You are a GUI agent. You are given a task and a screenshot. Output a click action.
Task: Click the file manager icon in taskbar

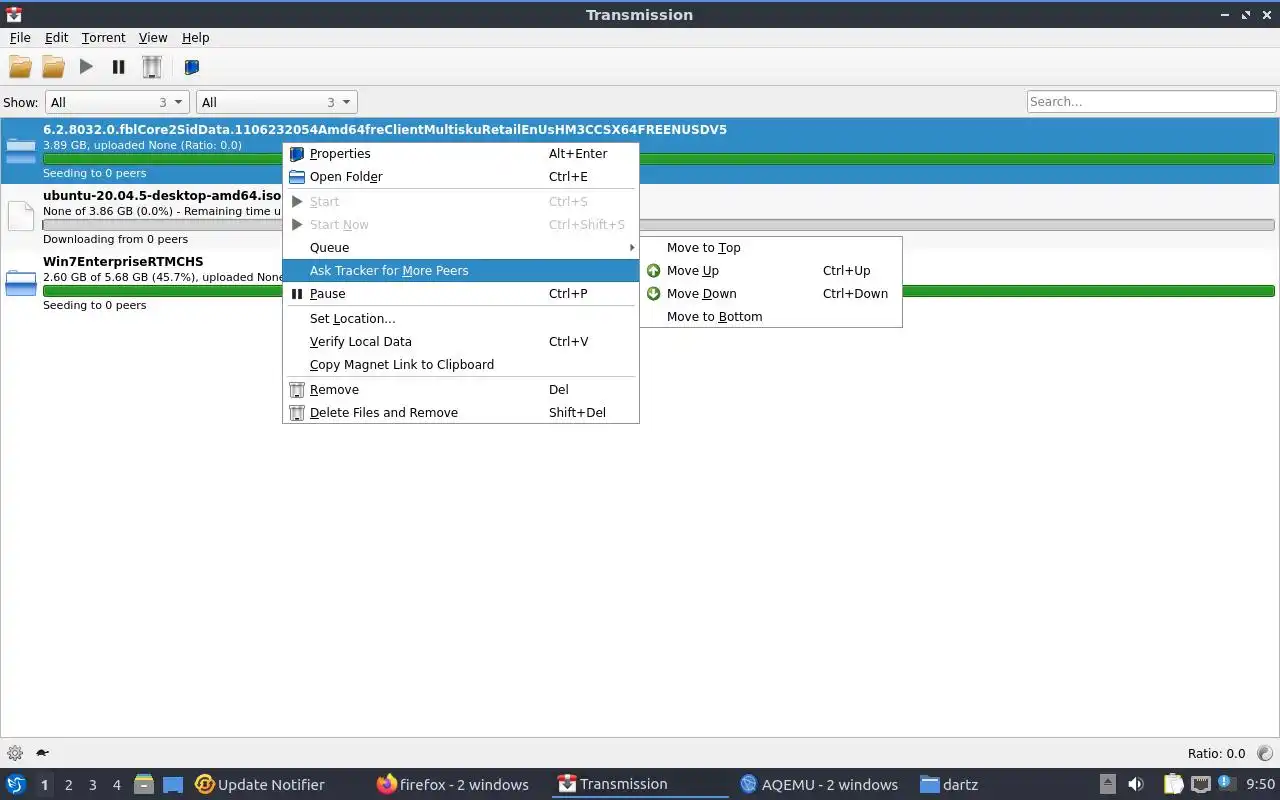144,785
